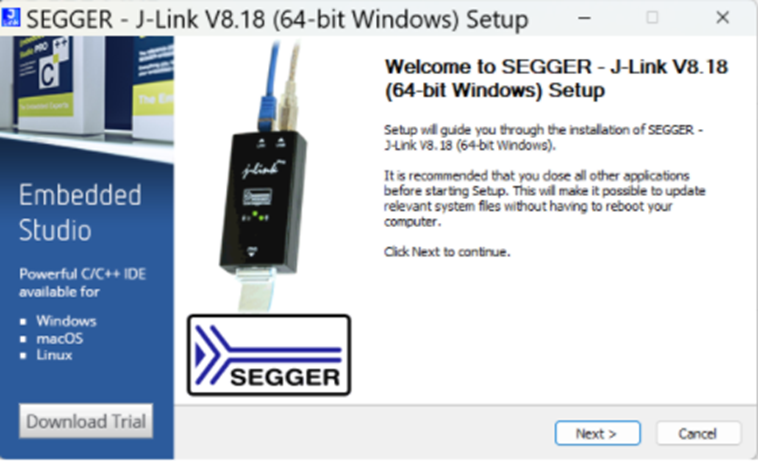Click the green LEDs on the J-Link device

259,216
